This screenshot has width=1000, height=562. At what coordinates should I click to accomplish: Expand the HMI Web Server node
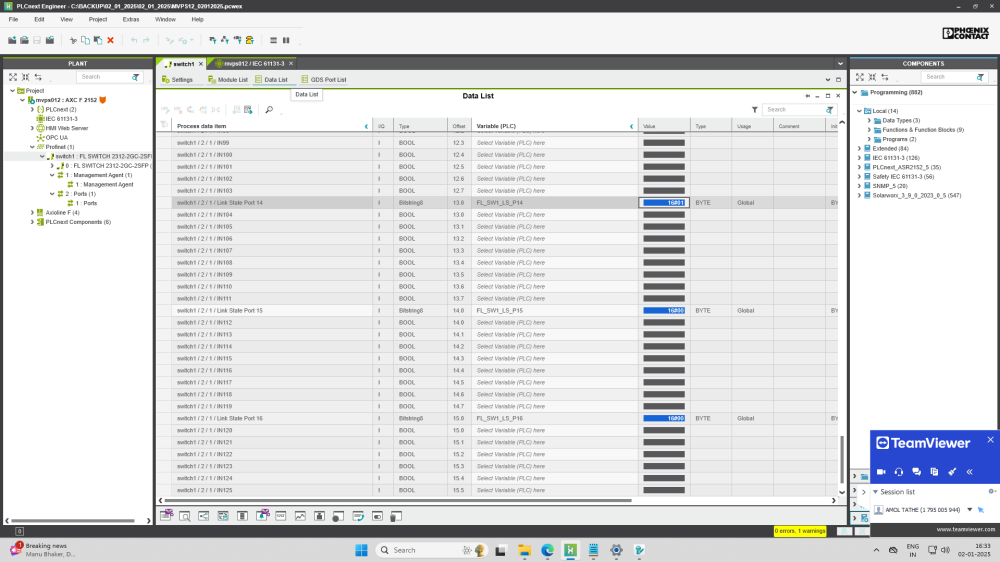tap(32, 128)
